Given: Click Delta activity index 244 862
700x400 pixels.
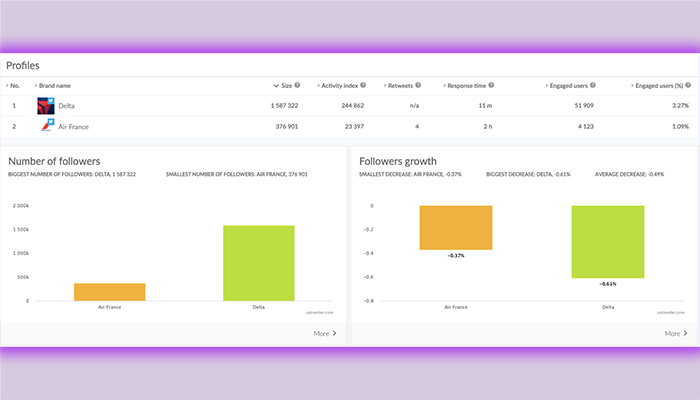Looking at the screenshot, I should (x=353, y=106).
